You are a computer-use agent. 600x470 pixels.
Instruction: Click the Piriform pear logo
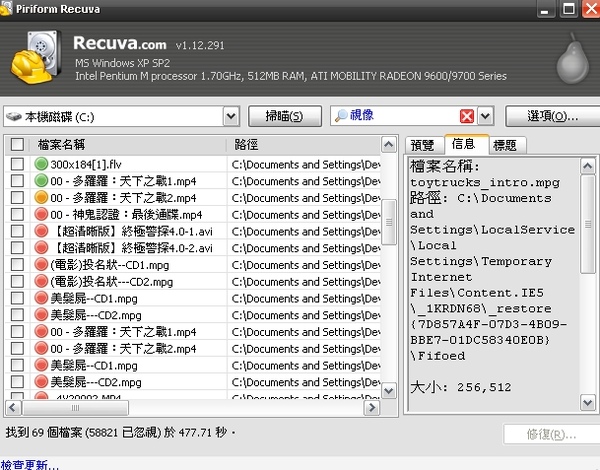(572, 59)
